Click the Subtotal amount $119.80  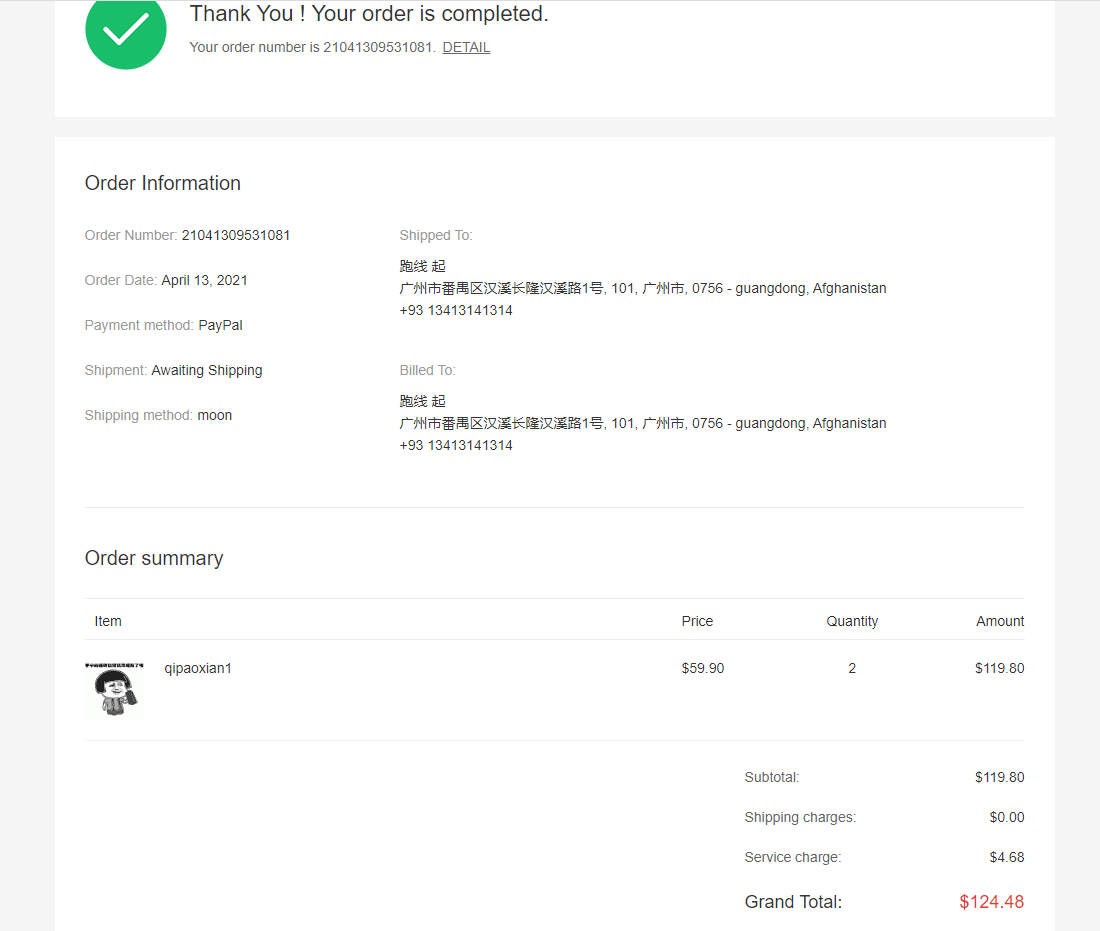pos(999,777)
